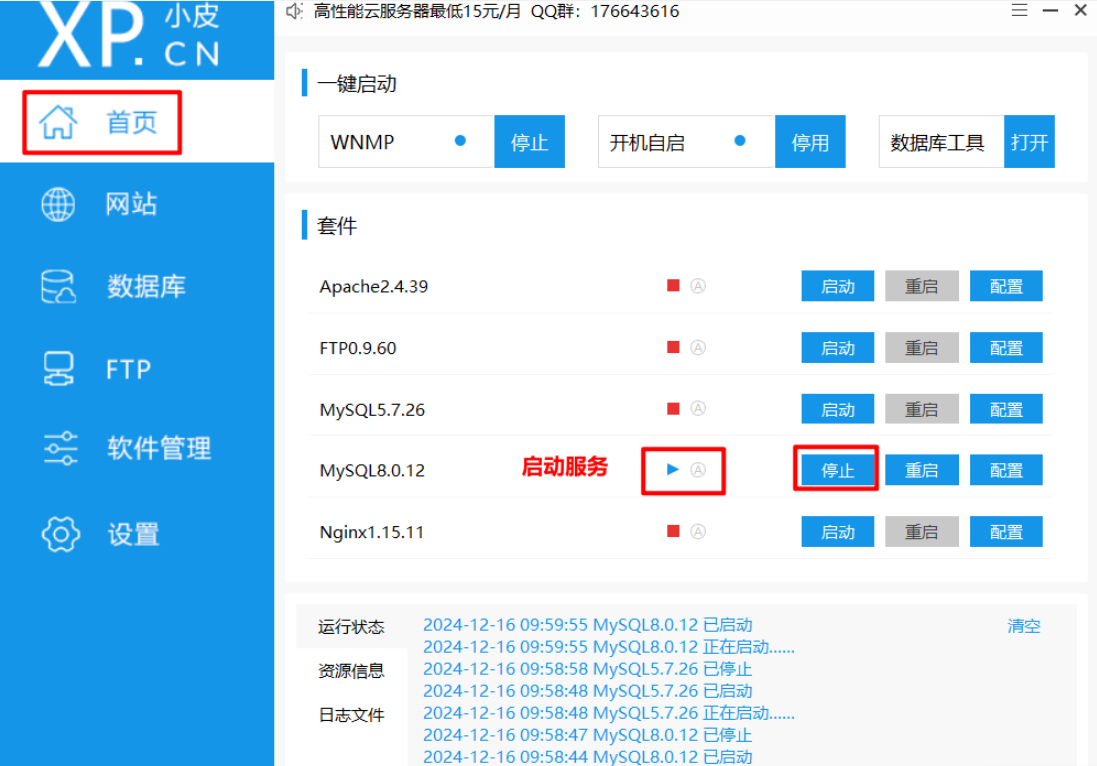
Task: Start Apache2.4.39 with 启动 button
Action: tap(837, 286)
